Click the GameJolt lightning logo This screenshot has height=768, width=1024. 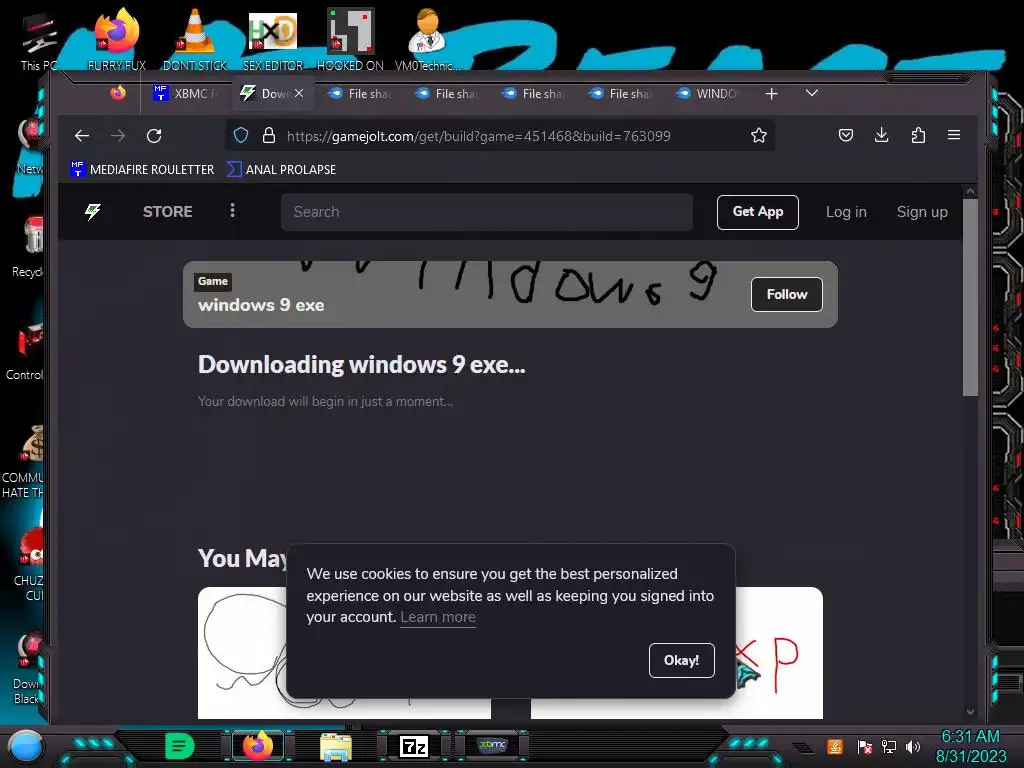pos(93,212)
